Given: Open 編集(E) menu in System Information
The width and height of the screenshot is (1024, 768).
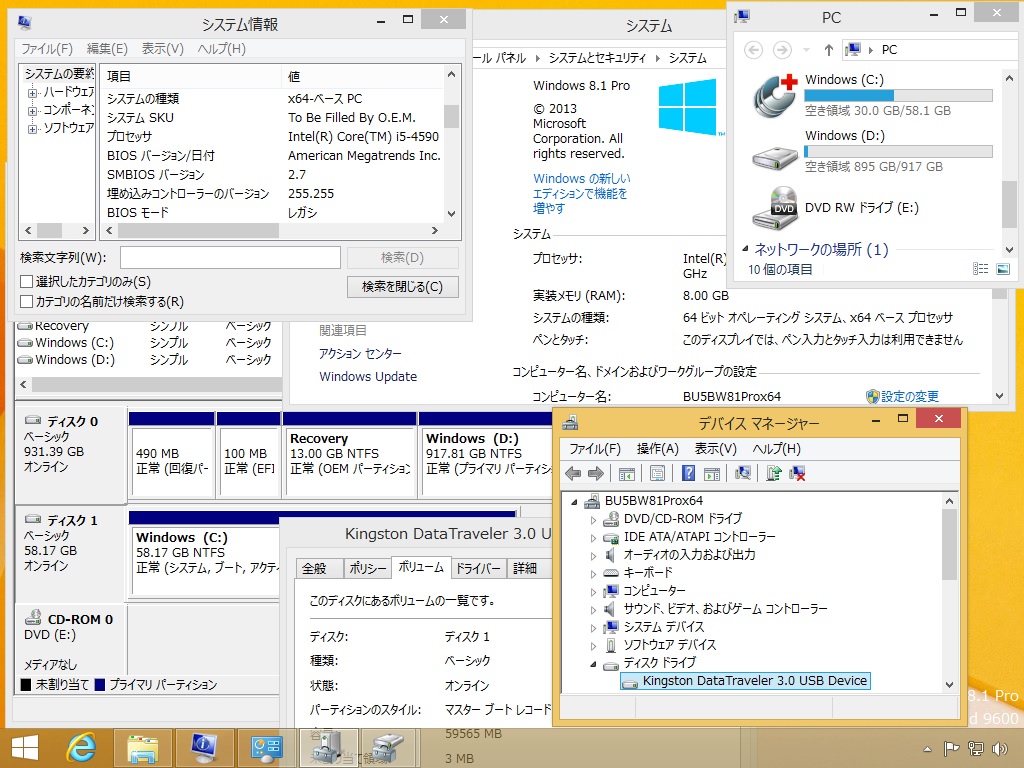Looking at the screenshot, I should pos(107,49).
